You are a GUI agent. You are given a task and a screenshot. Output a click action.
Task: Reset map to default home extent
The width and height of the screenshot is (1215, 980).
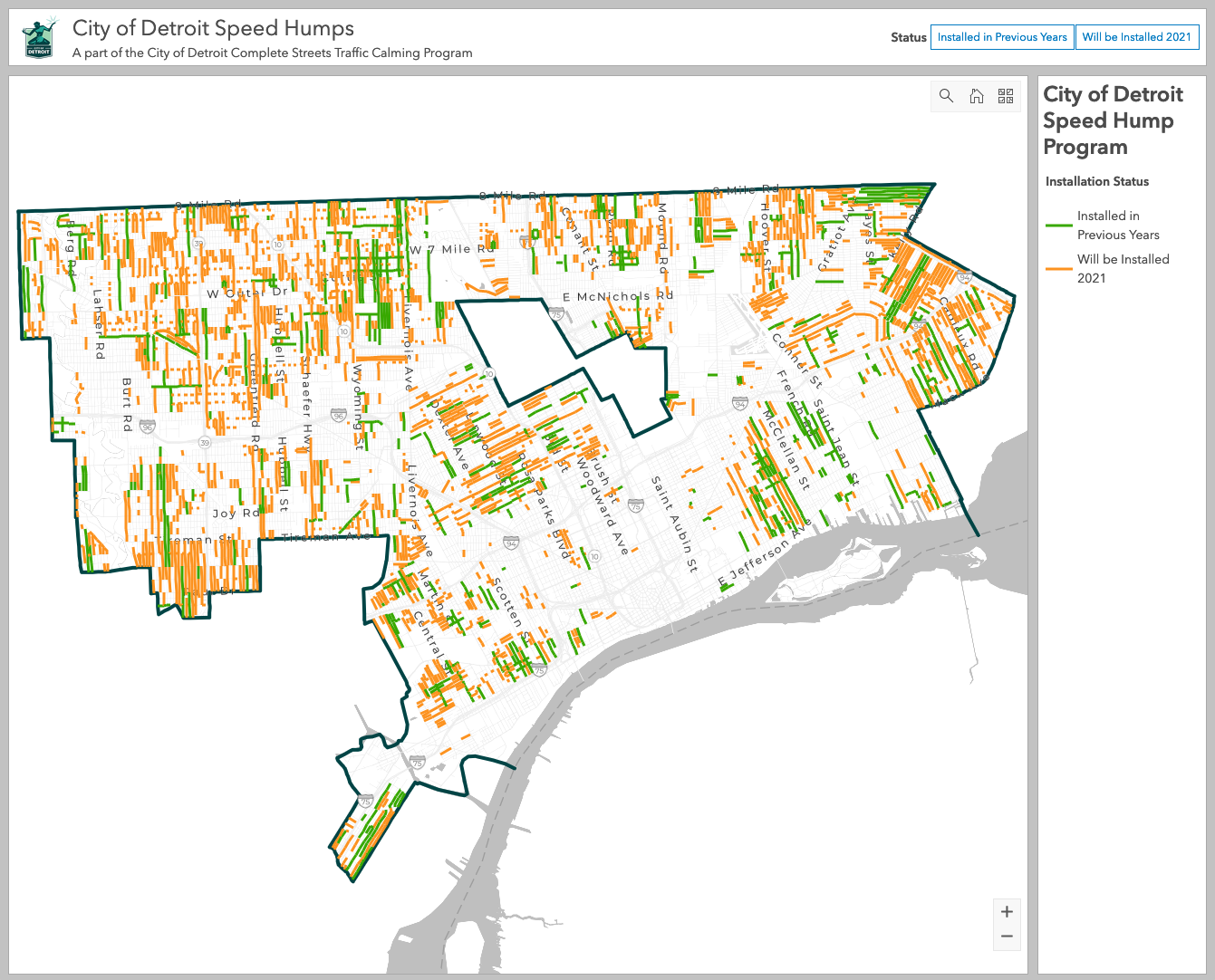977,96
